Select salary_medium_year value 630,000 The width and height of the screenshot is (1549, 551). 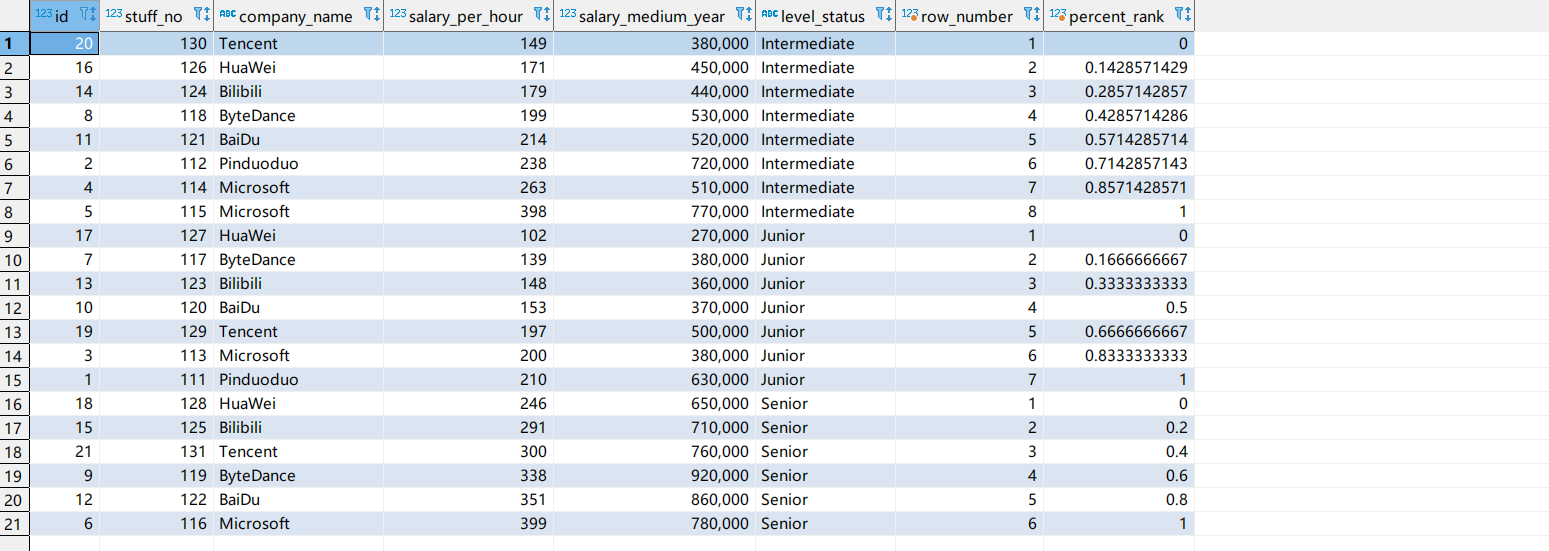pos(654,379)
